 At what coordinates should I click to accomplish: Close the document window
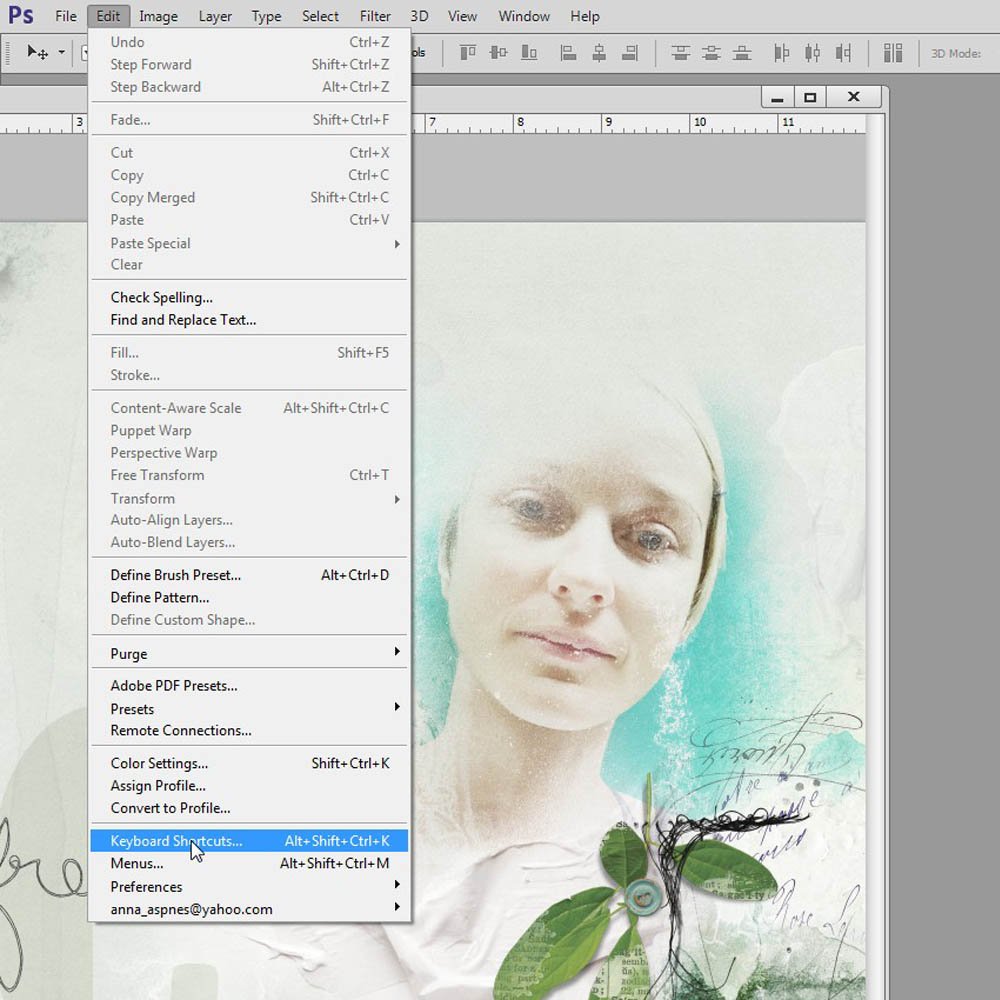854,97
